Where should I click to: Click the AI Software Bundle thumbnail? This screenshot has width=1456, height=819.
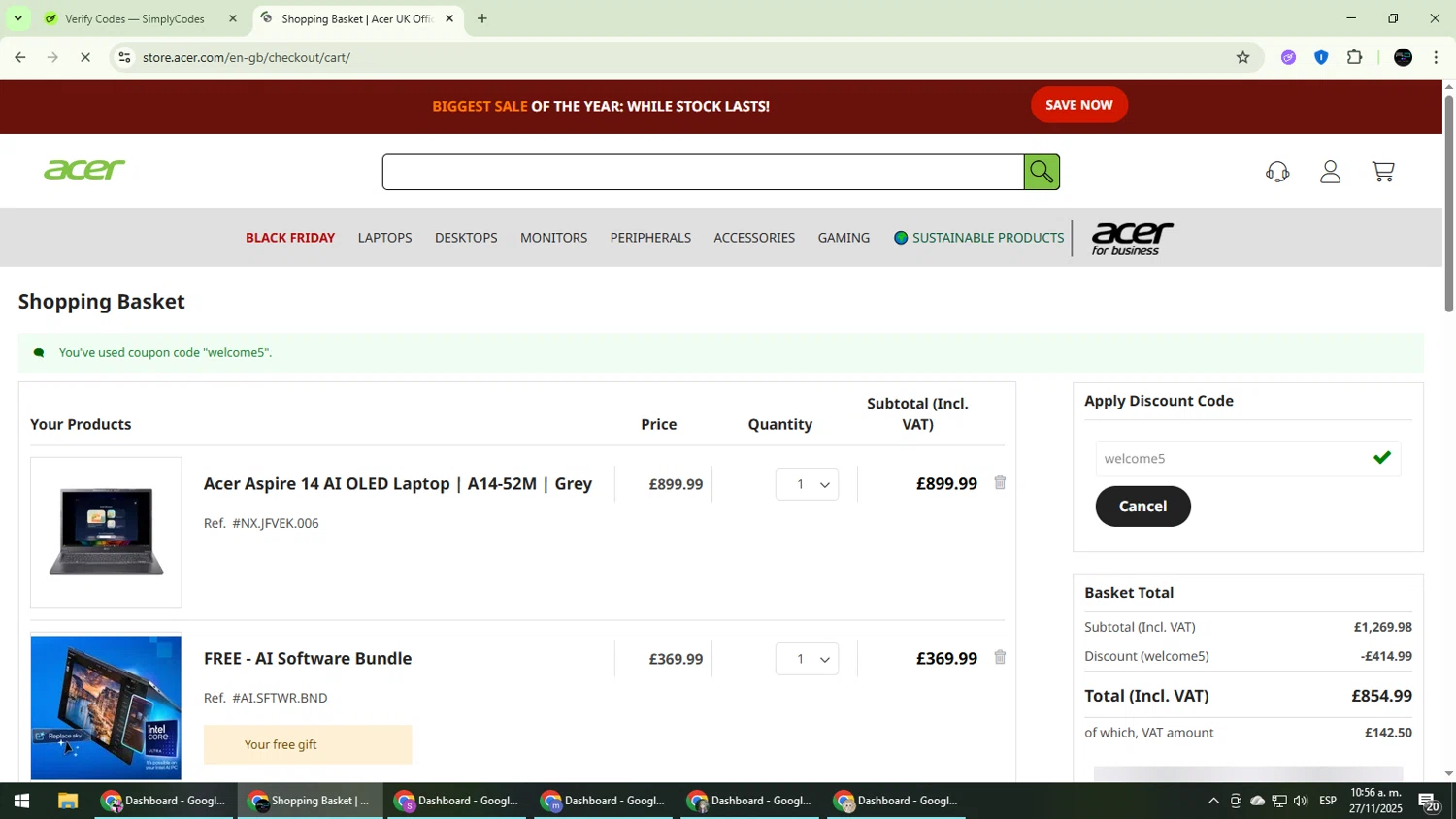(x=106, y=707)
